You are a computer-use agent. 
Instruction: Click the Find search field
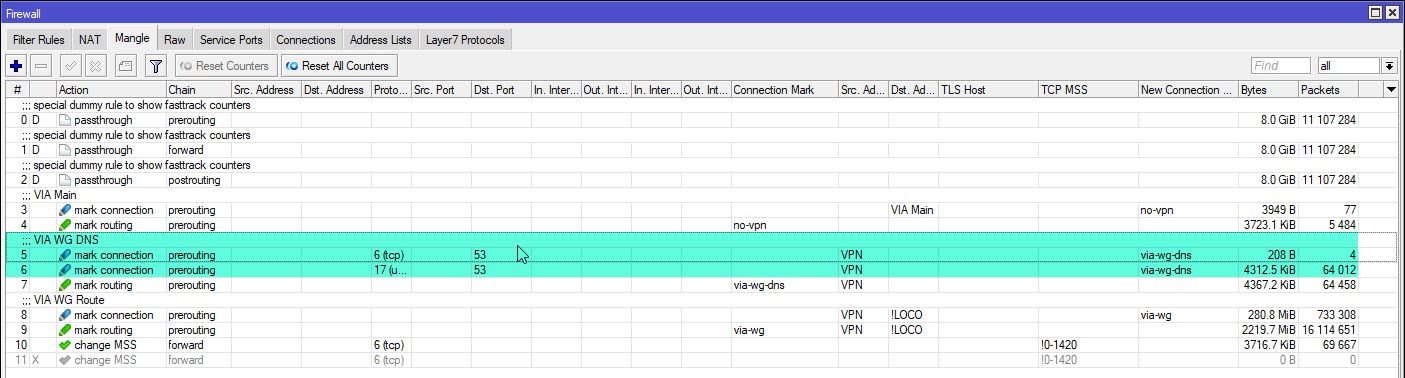point(1280,66)
